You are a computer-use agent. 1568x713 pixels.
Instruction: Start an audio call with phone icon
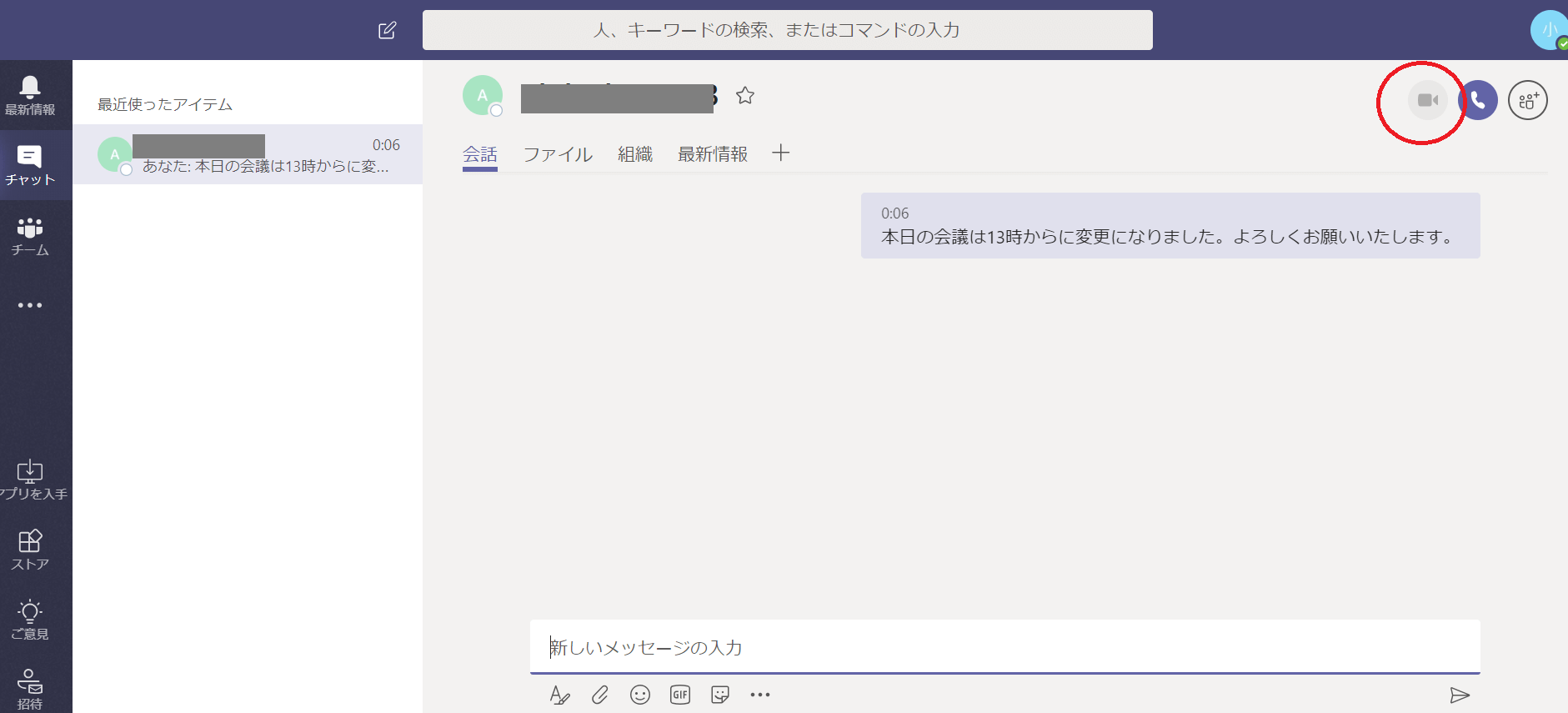1478,100
